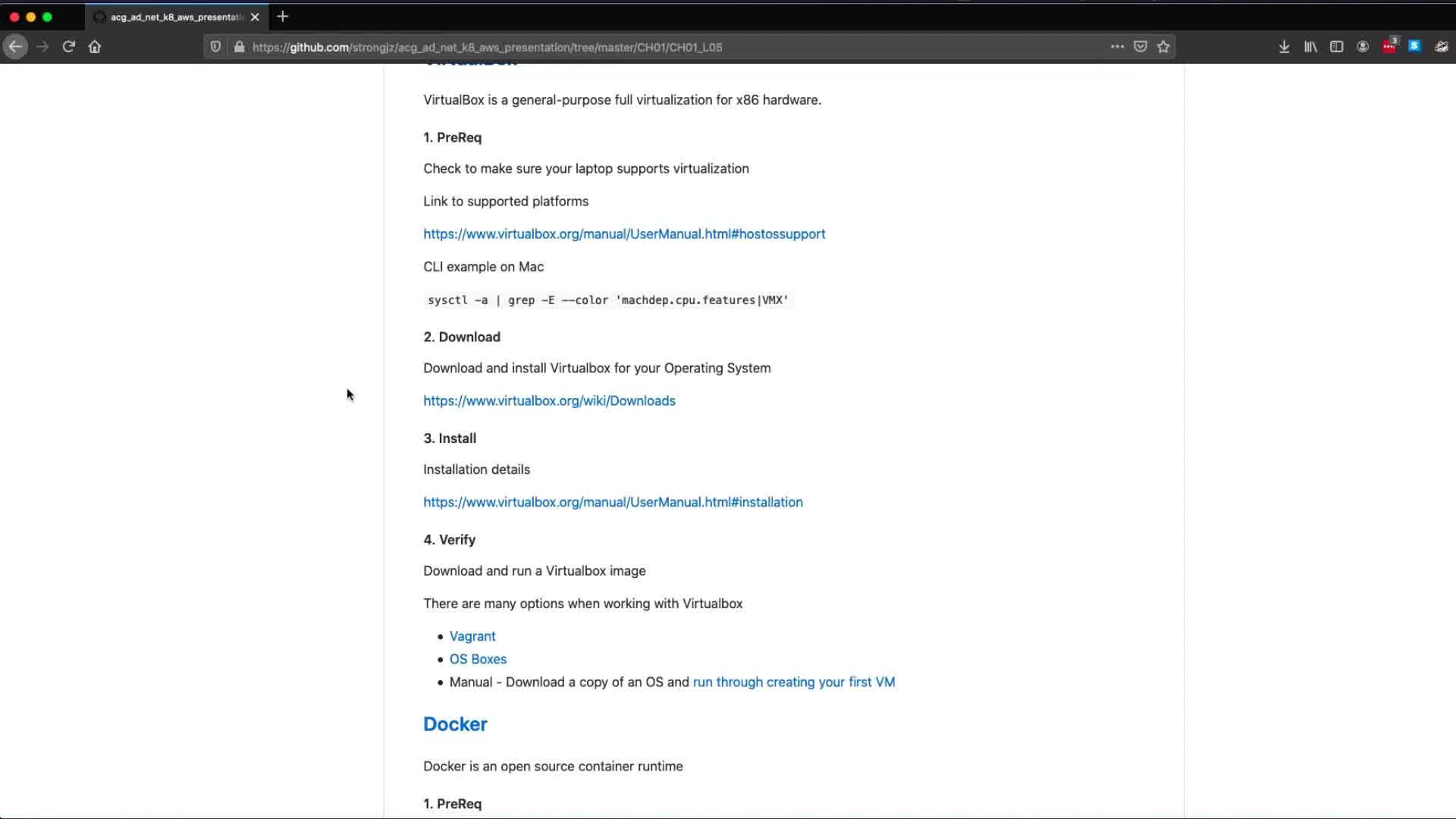1456x819 pixels.
Task: Select the acg_ad_net_k8_aws_presentation tab
Action: 174,17
